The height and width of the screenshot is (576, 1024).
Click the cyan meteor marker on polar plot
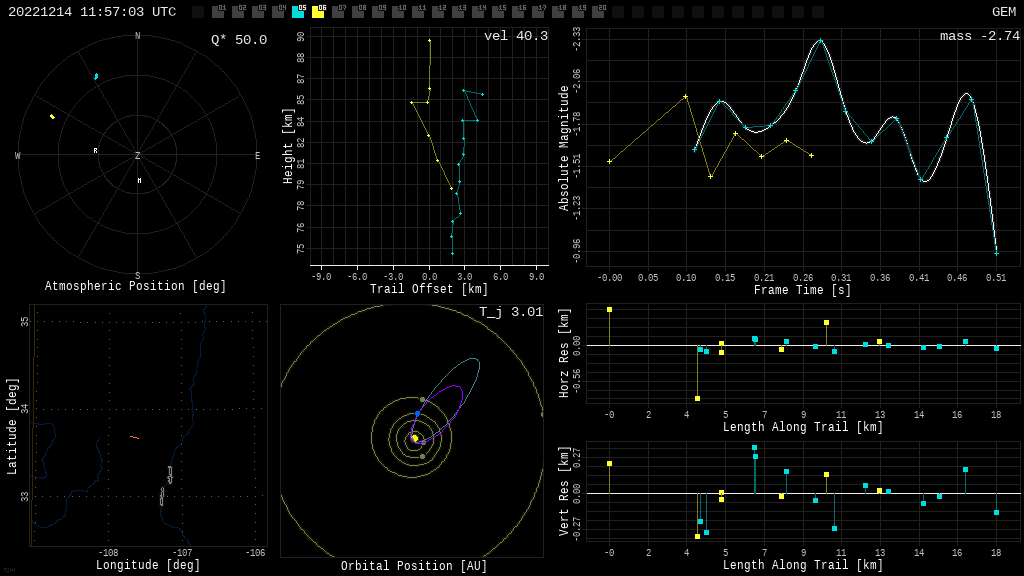(96, 76)
